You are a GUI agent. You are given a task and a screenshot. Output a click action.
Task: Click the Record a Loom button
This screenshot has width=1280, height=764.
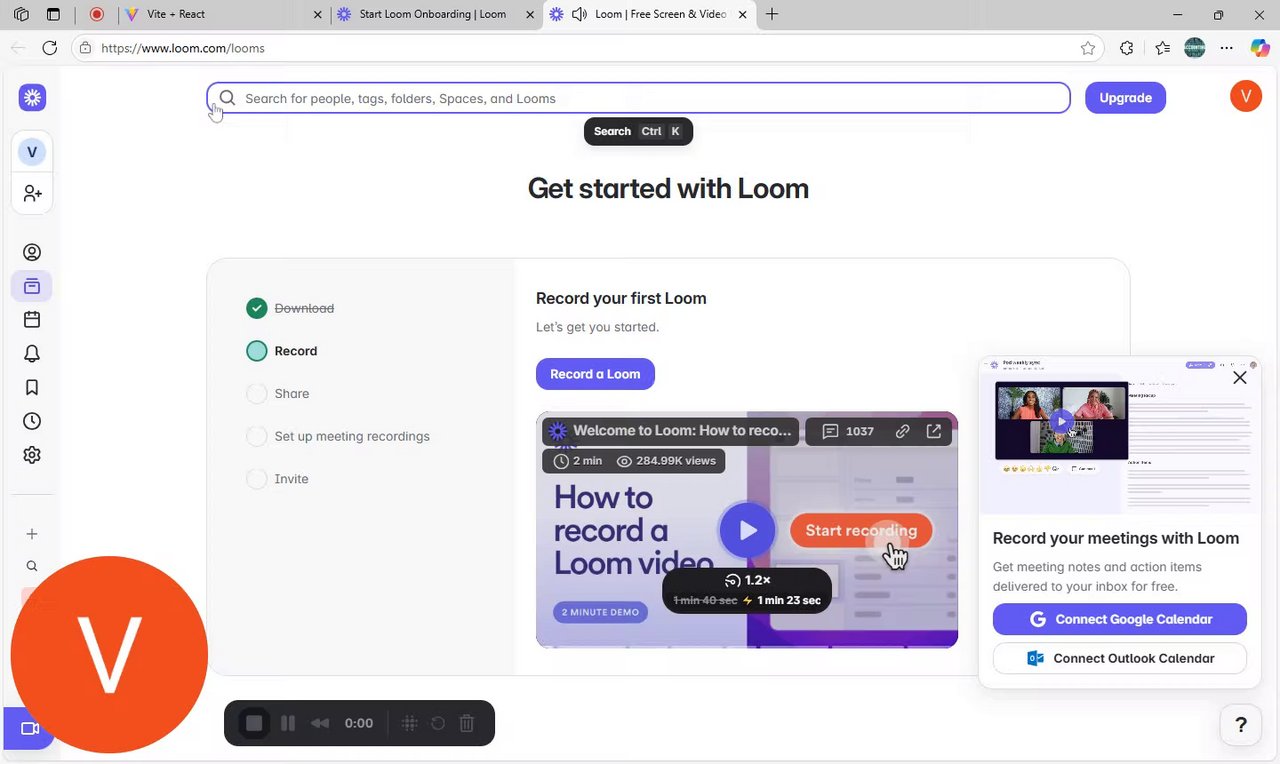click(595, 374)
